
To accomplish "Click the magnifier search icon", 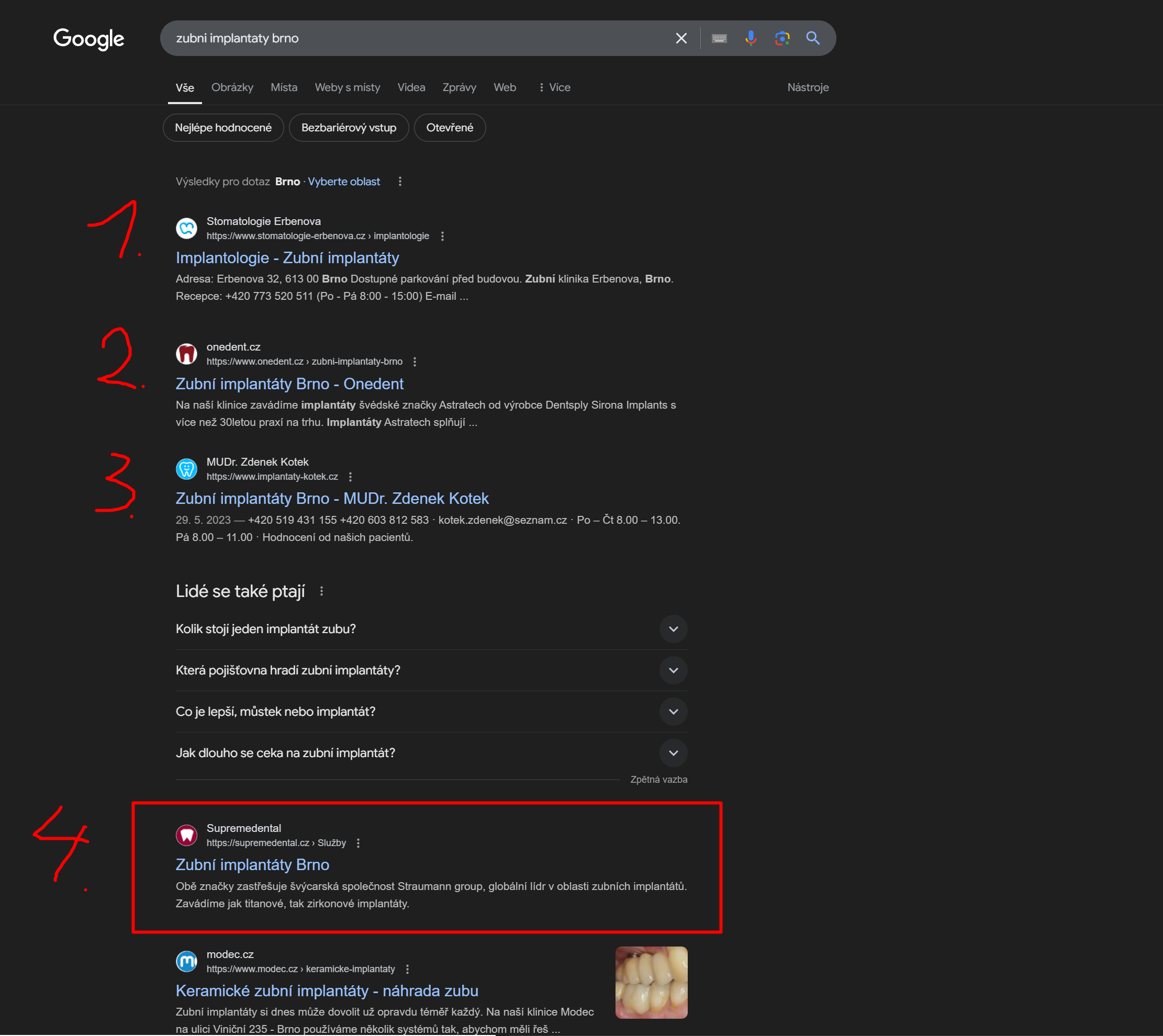I will pos(812,38).
